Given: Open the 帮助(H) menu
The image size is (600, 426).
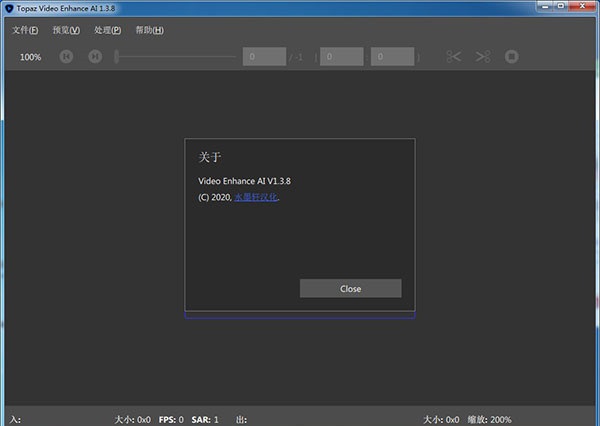Looking at the screenshot, I should 148,30.
